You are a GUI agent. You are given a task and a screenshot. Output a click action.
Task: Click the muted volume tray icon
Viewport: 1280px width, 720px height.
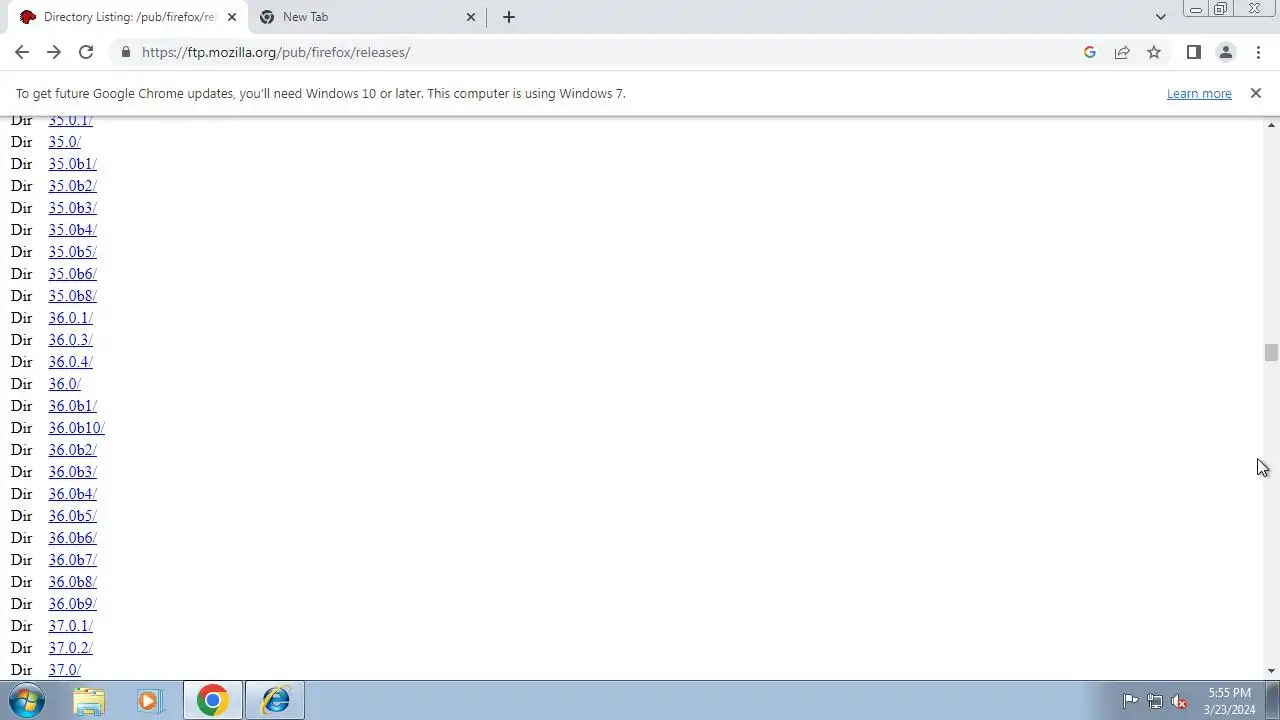[x=1180, y=701]
